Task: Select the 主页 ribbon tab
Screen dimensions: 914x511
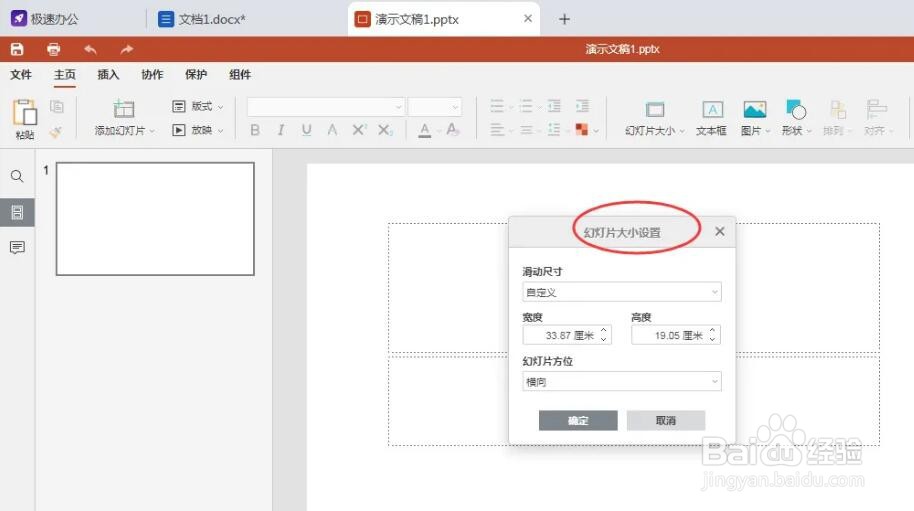Action: click(65, 75)
